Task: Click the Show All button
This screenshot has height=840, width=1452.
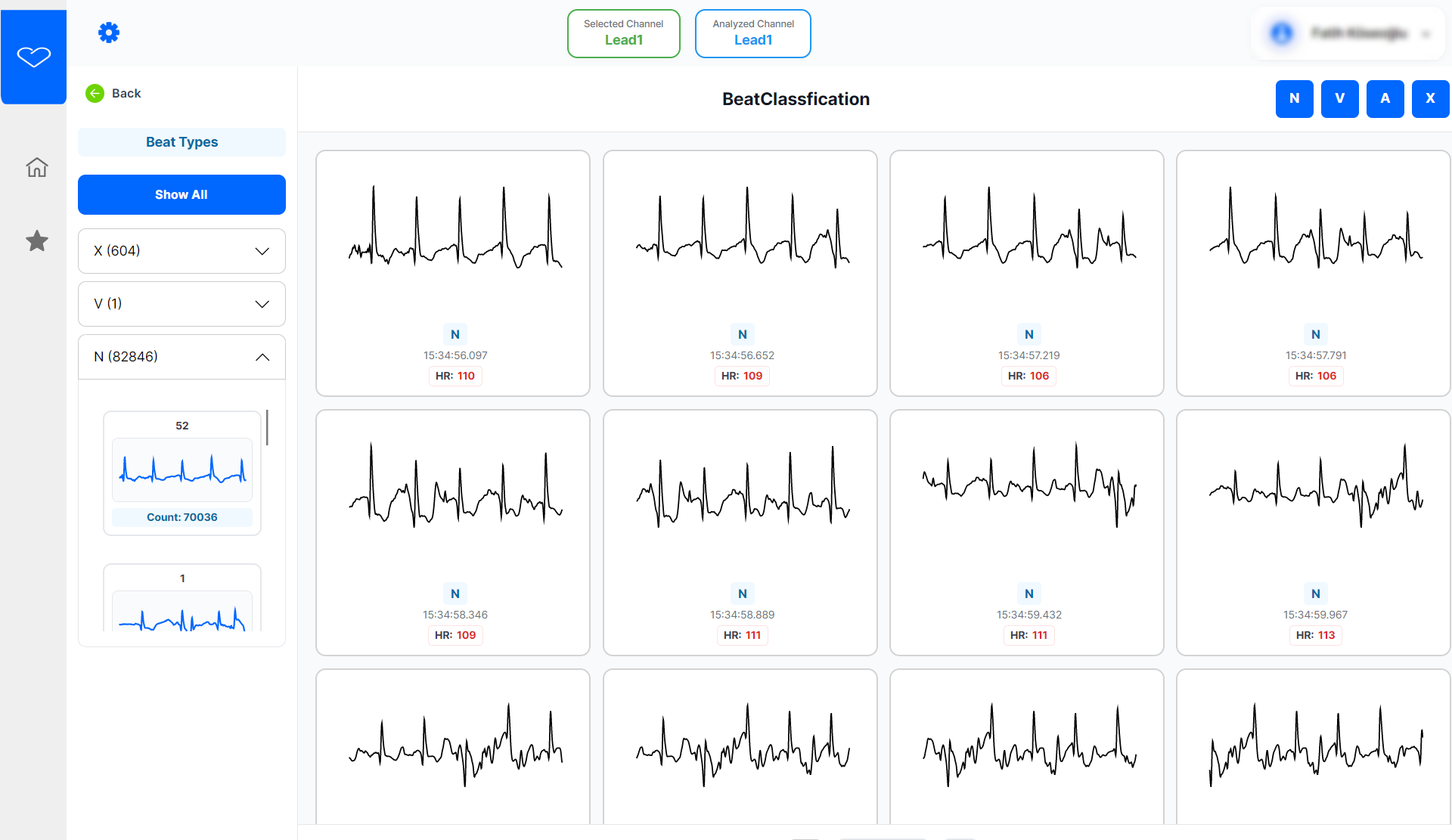Action: click(x=181, y=195)
